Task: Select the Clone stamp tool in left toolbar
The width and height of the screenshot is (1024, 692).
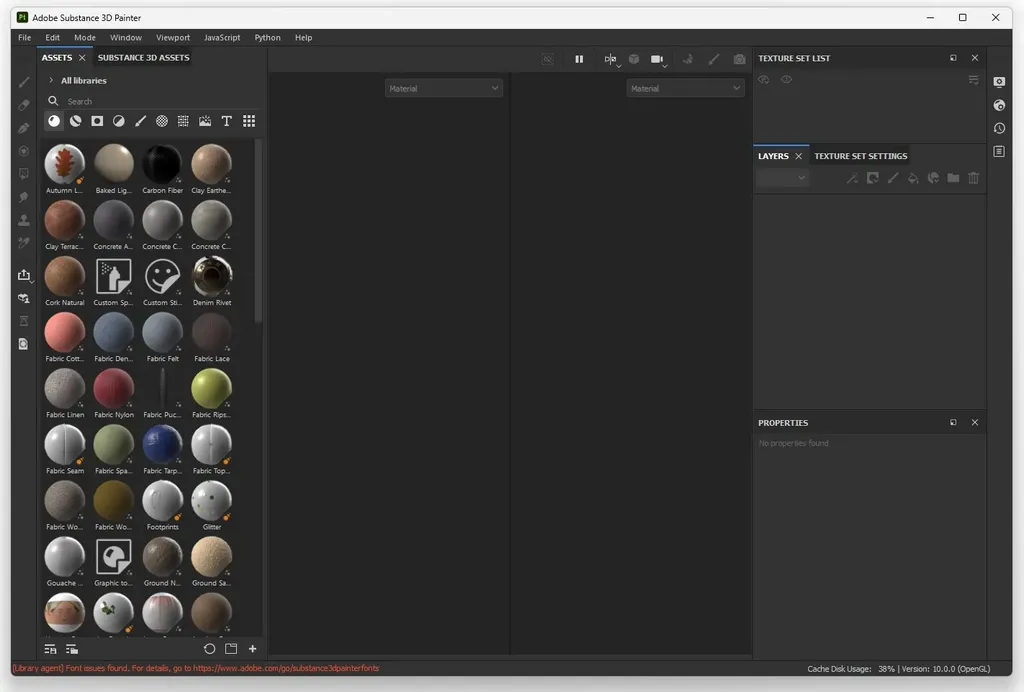Action: coord(24,220)
